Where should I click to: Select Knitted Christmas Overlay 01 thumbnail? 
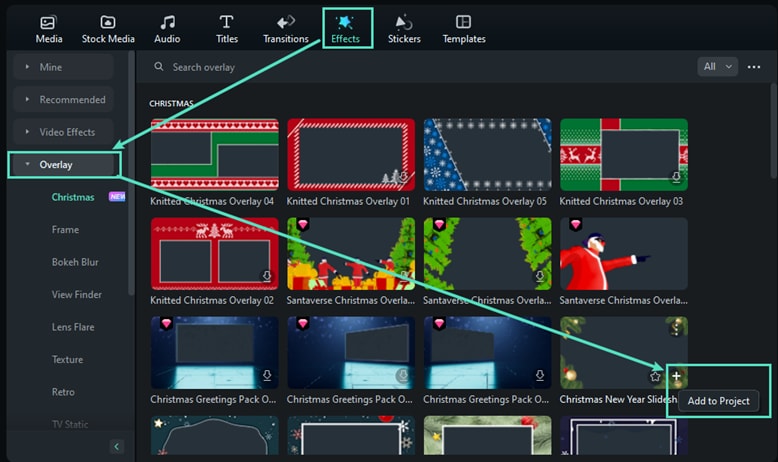[x=351, y=154]
